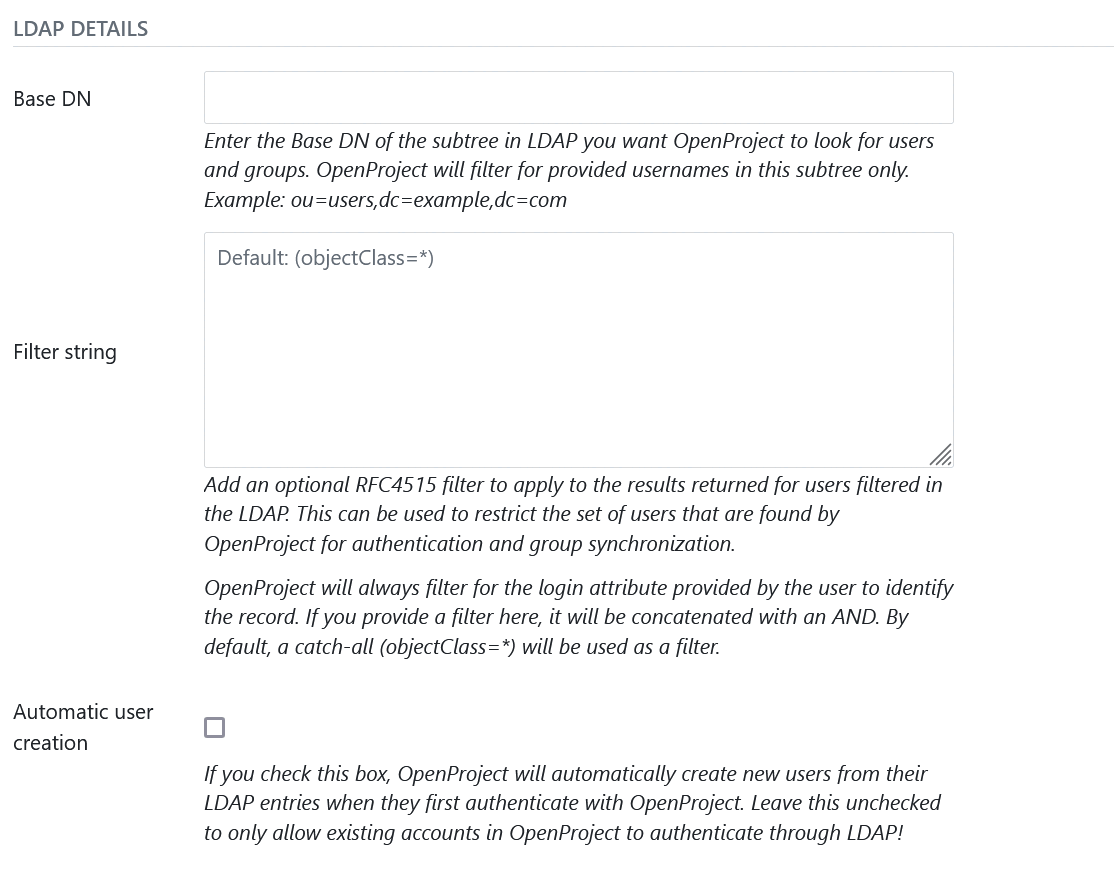Enable the Automatic user creation checkbox
The height and width of the screenshot is (874, 1114).
click(x=213, y=728)
